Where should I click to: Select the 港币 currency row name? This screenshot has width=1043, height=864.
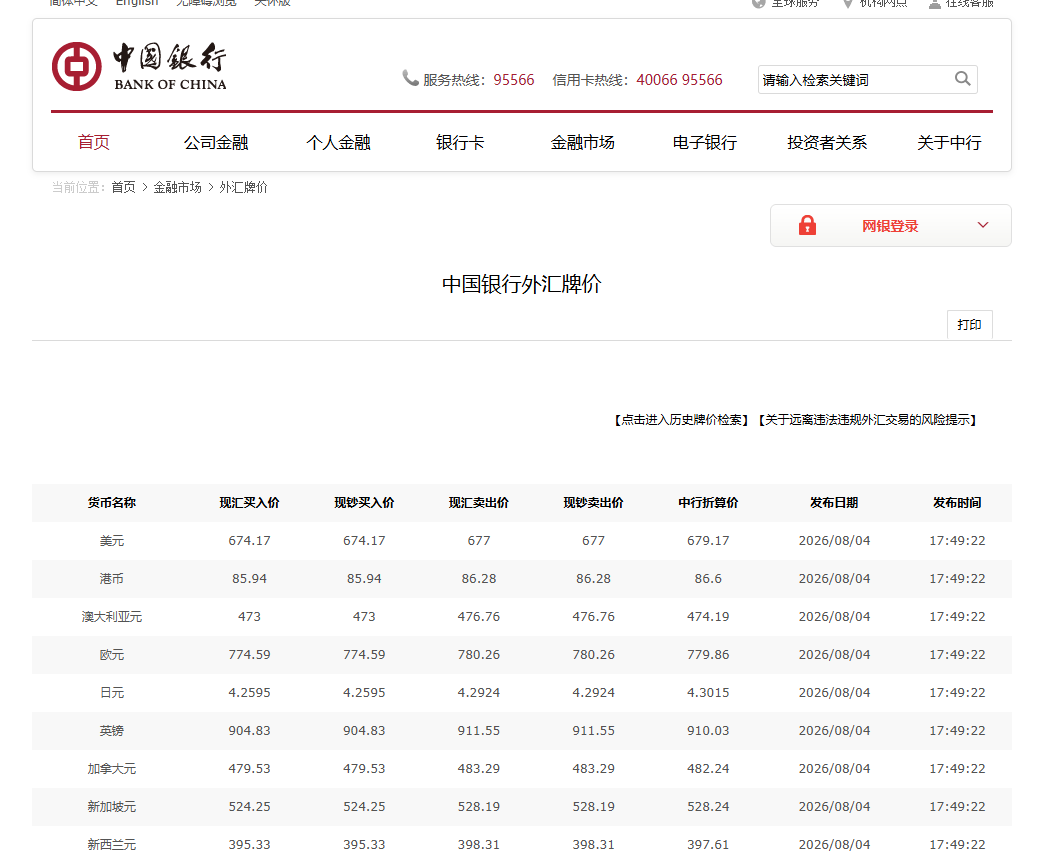pos(112,579)
